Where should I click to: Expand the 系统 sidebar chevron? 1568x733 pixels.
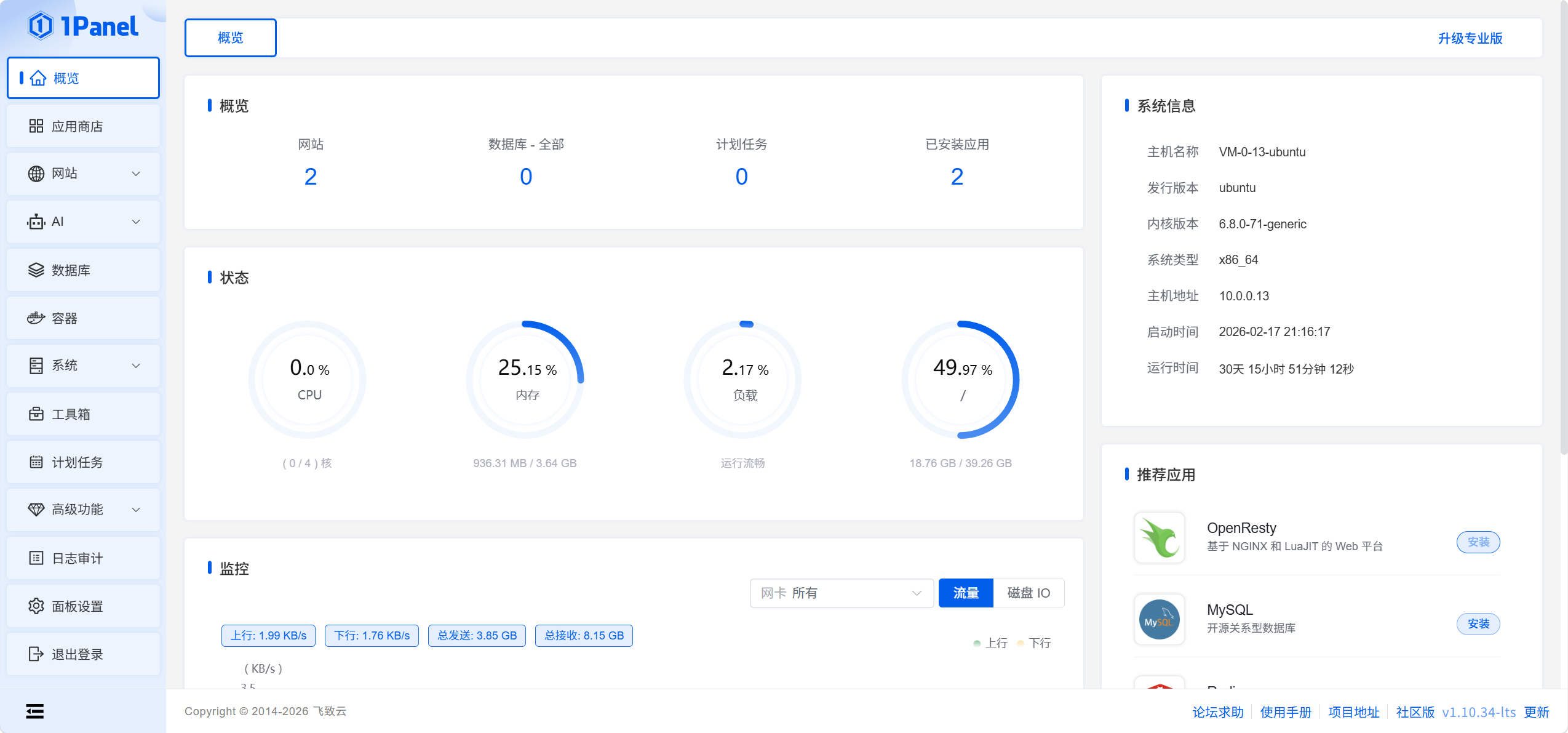pos(136,366)
